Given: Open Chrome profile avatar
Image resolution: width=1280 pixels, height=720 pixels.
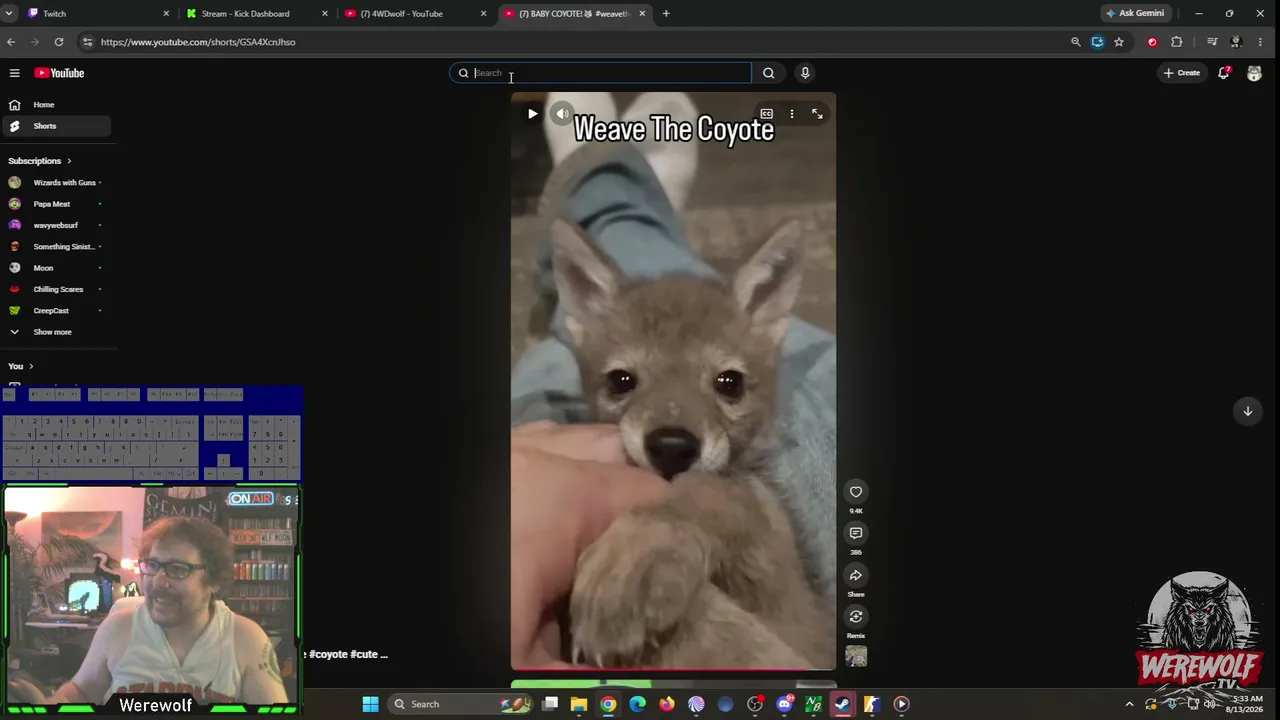Looking at the screenshot, I should pos(1236,42).
